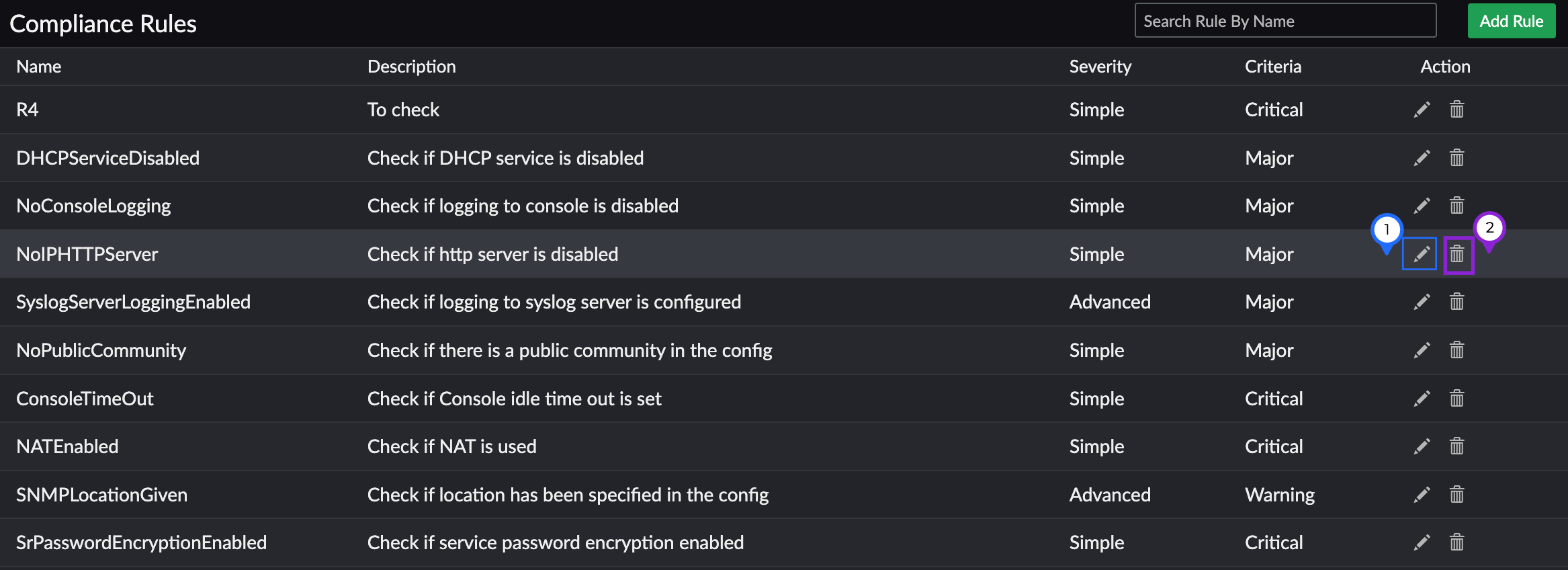Viewport: 1568px width, 570px height.
Task: Focus the Search Rule By Name field
Action: click(1285, 21)
